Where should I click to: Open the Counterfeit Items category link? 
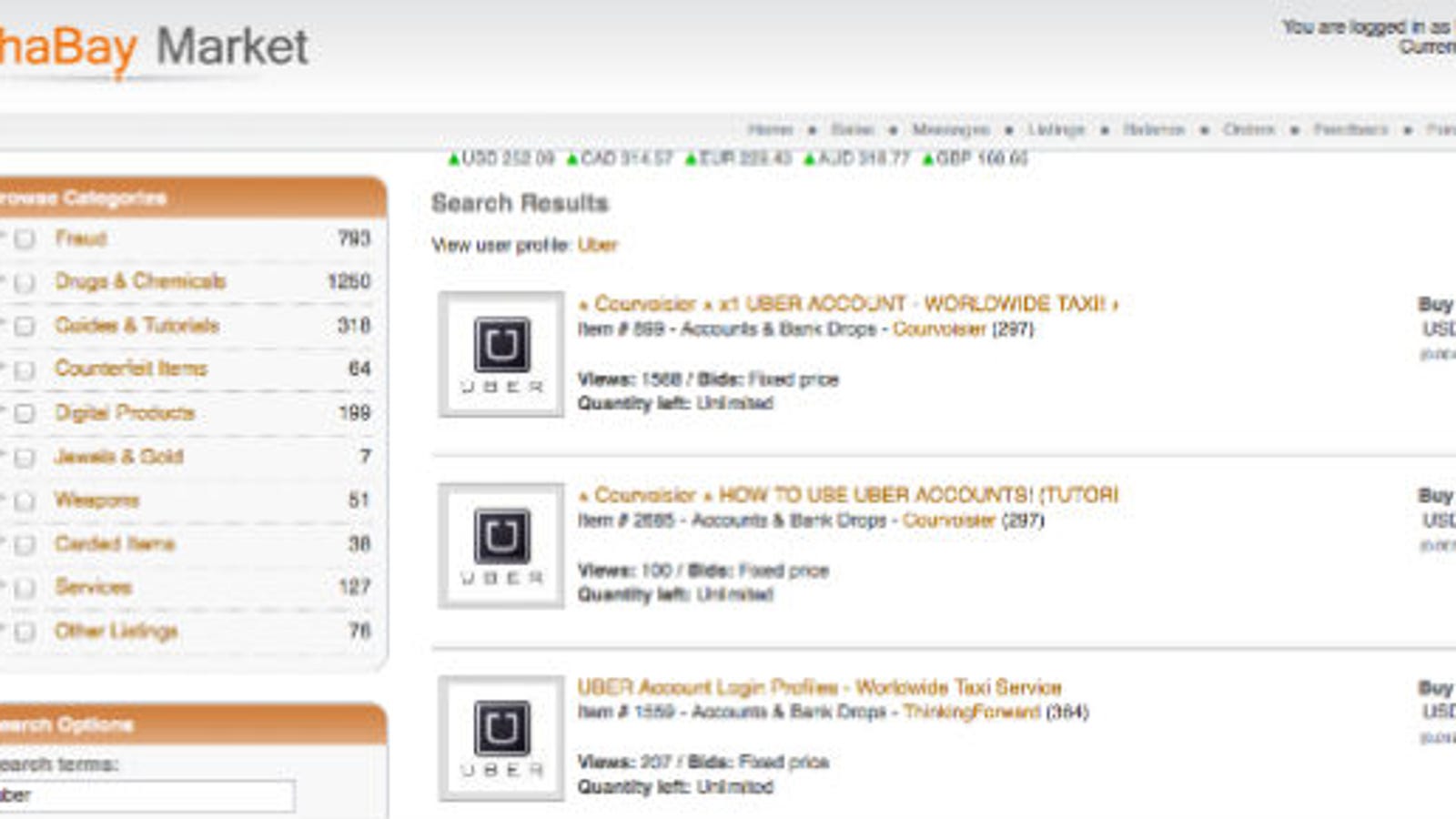click(131, 369)
